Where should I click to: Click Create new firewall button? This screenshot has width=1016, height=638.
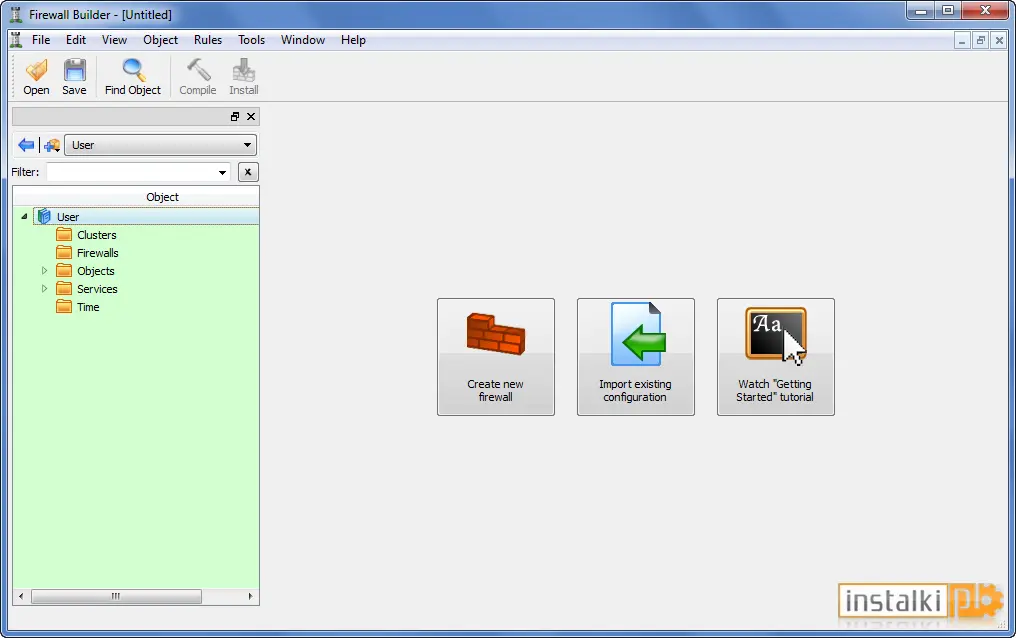point(496,357)
